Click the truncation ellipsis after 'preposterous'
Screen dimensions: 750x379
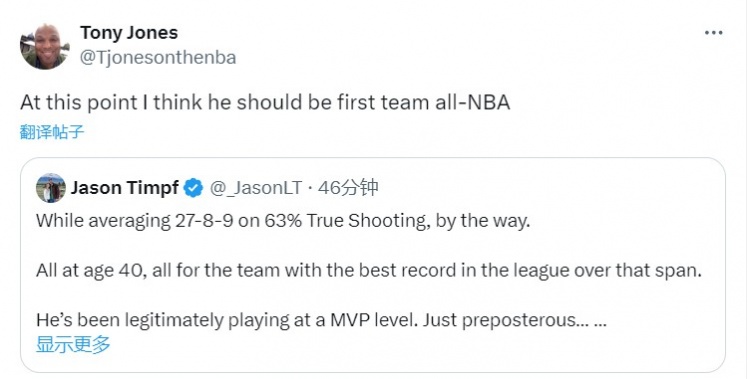pos(600,321)
